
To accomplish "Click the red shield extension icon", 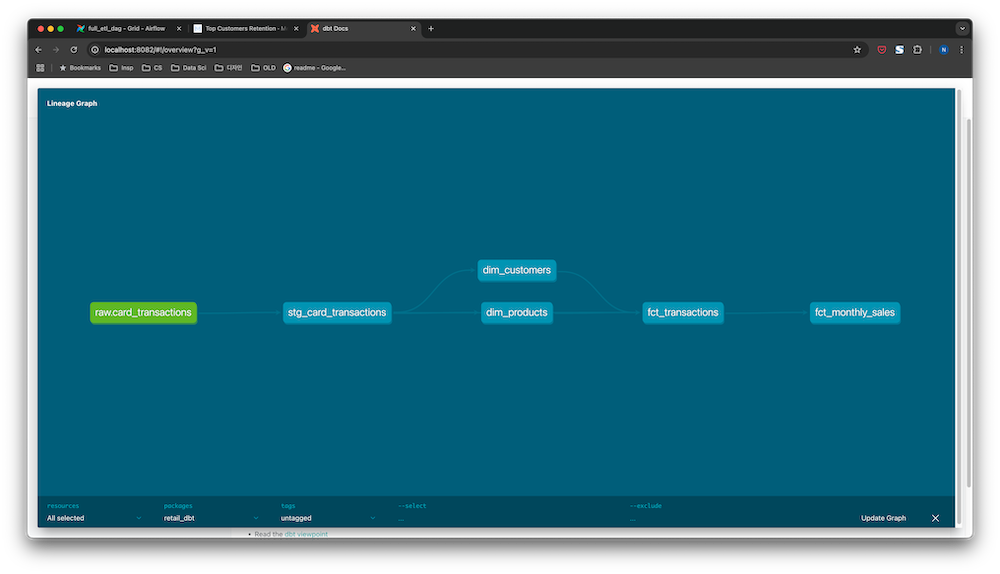I will pyautogui.click(x=881, y=50).
